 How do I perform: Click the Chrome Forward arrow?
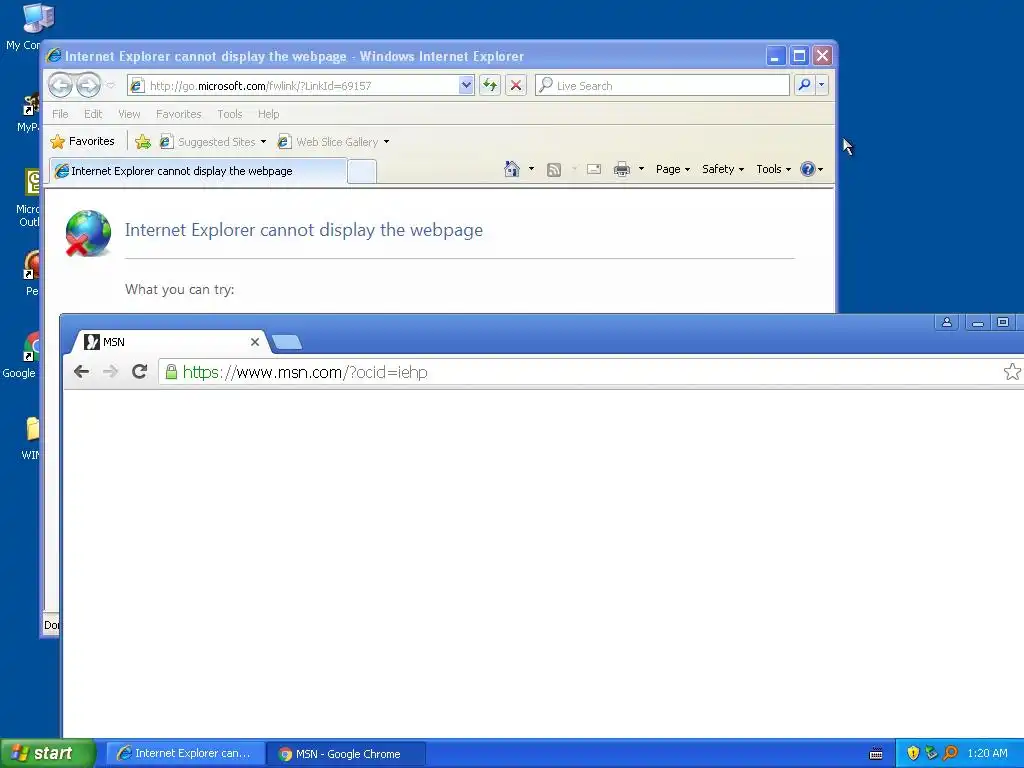pos(110,372)
